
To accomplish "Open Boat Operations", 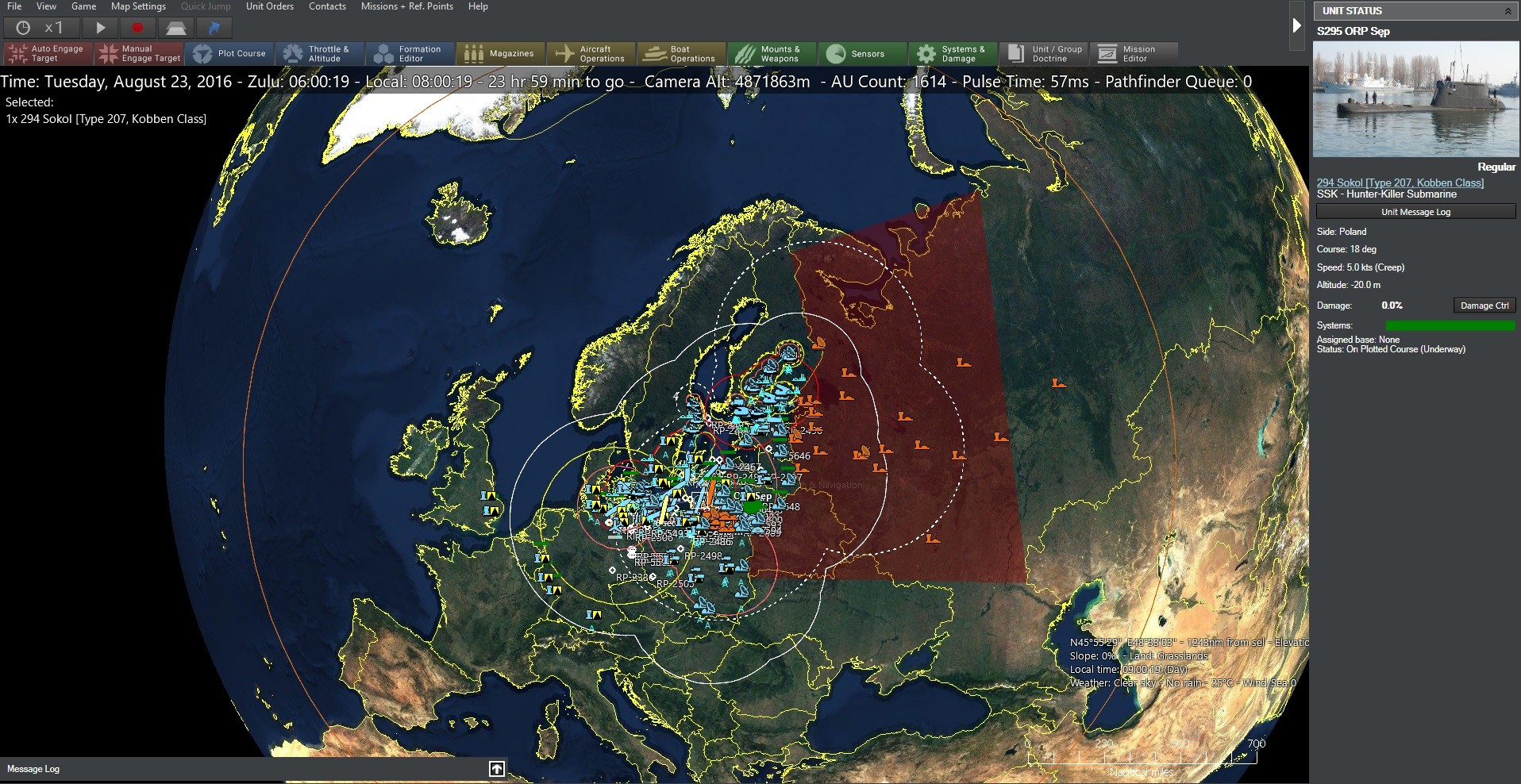I will pos(681,53).
